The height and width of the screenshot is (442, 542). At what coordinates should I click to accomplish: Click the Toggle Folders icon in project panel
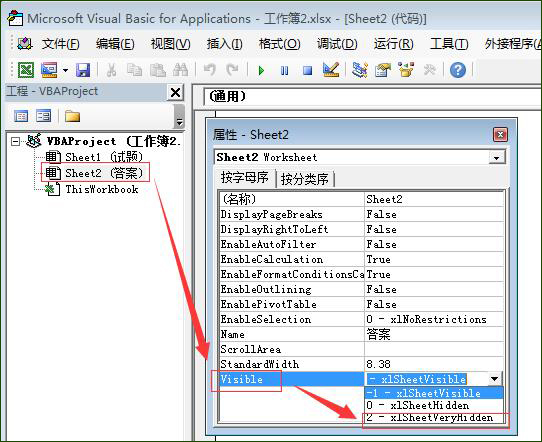pyautogui.click(x=72, y=116)
